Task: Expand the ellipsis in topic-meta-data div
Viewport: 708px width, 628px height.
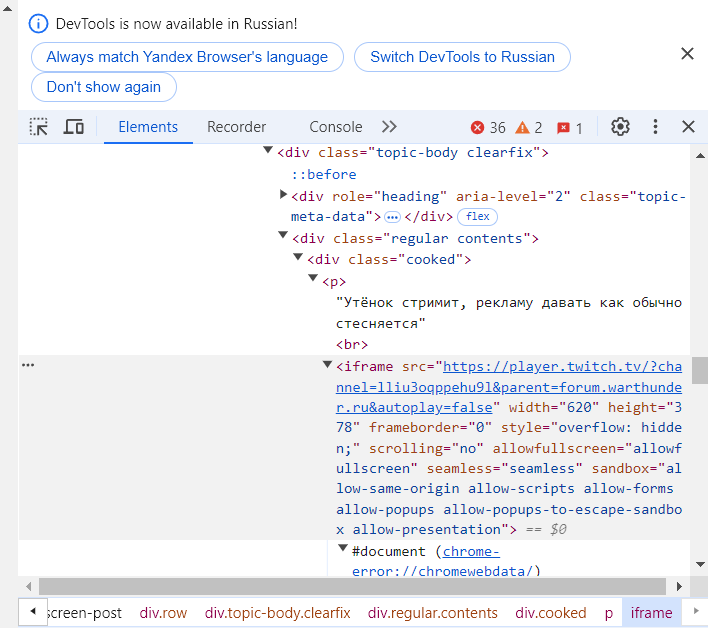Action: (392, 217)
